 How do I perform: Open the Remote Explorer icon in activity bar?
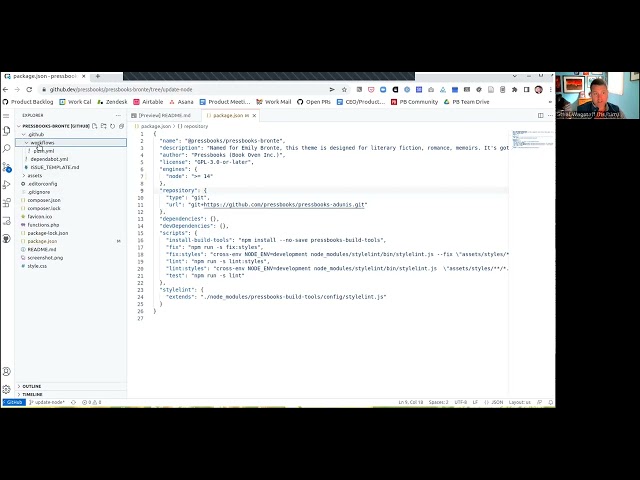[7, 221]
